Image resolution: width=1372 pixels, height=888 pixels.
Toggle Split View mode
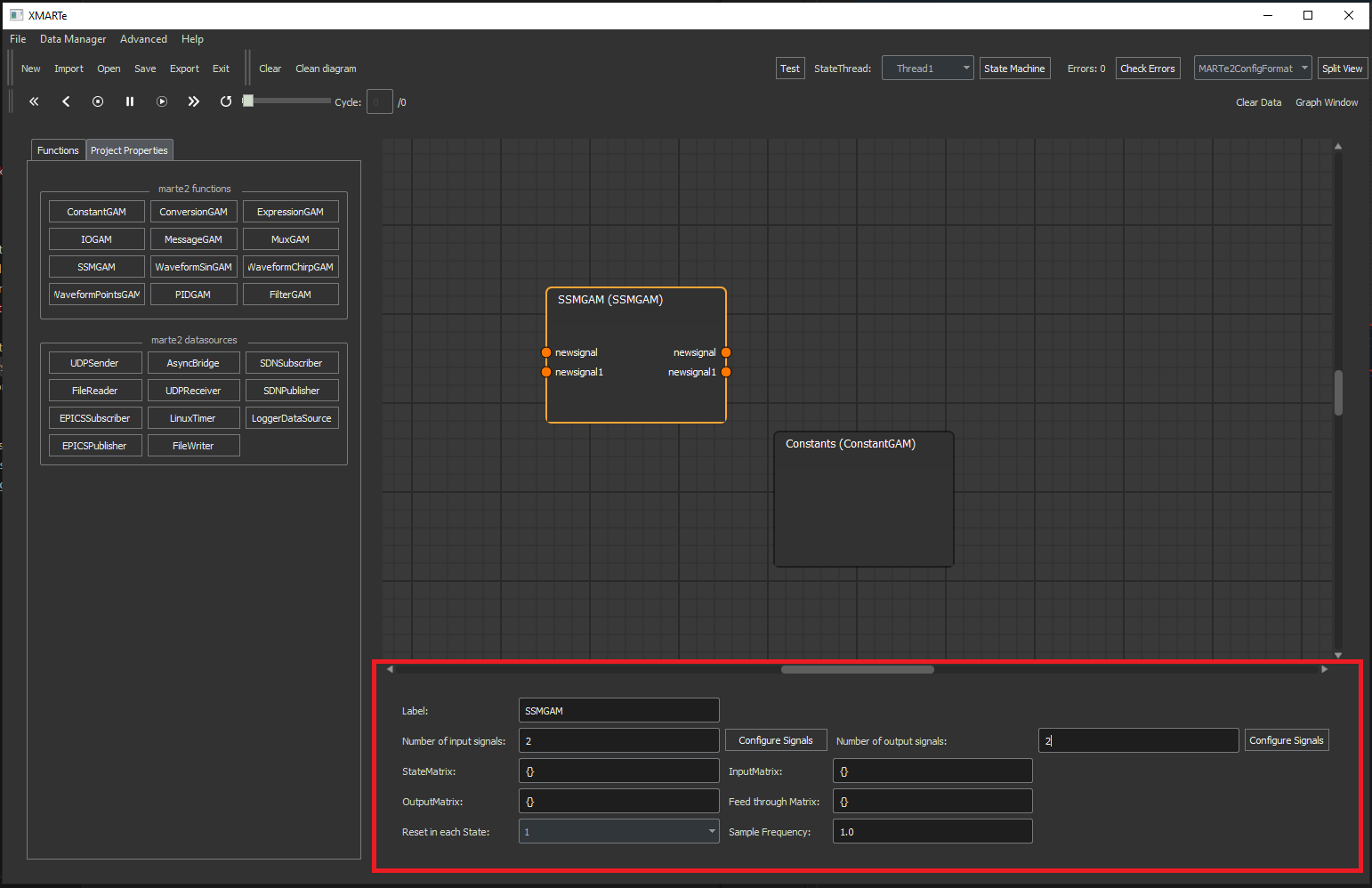coord(1342,69)
